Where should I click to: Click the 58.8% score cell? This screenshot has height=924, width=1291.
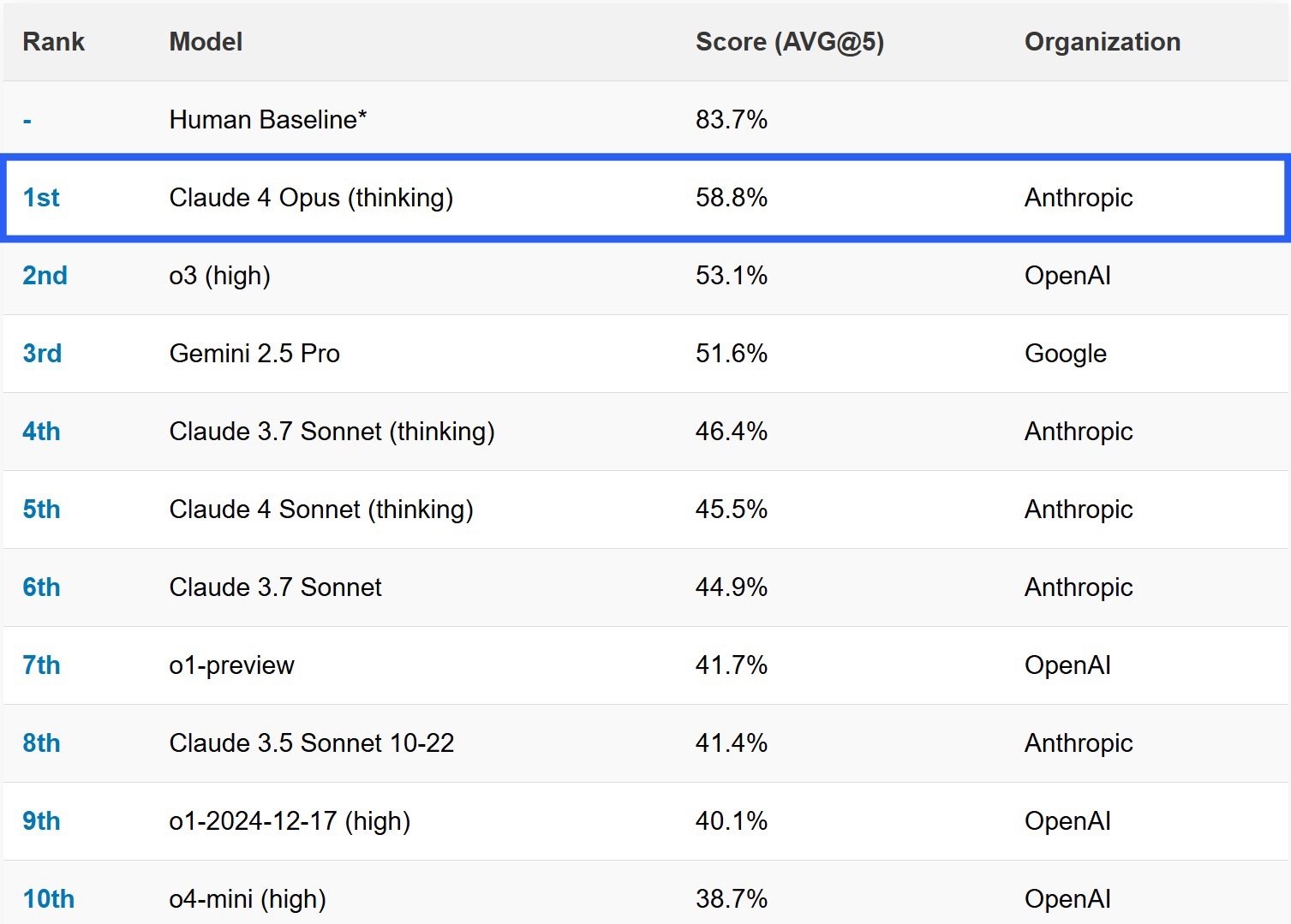point(732,198)
